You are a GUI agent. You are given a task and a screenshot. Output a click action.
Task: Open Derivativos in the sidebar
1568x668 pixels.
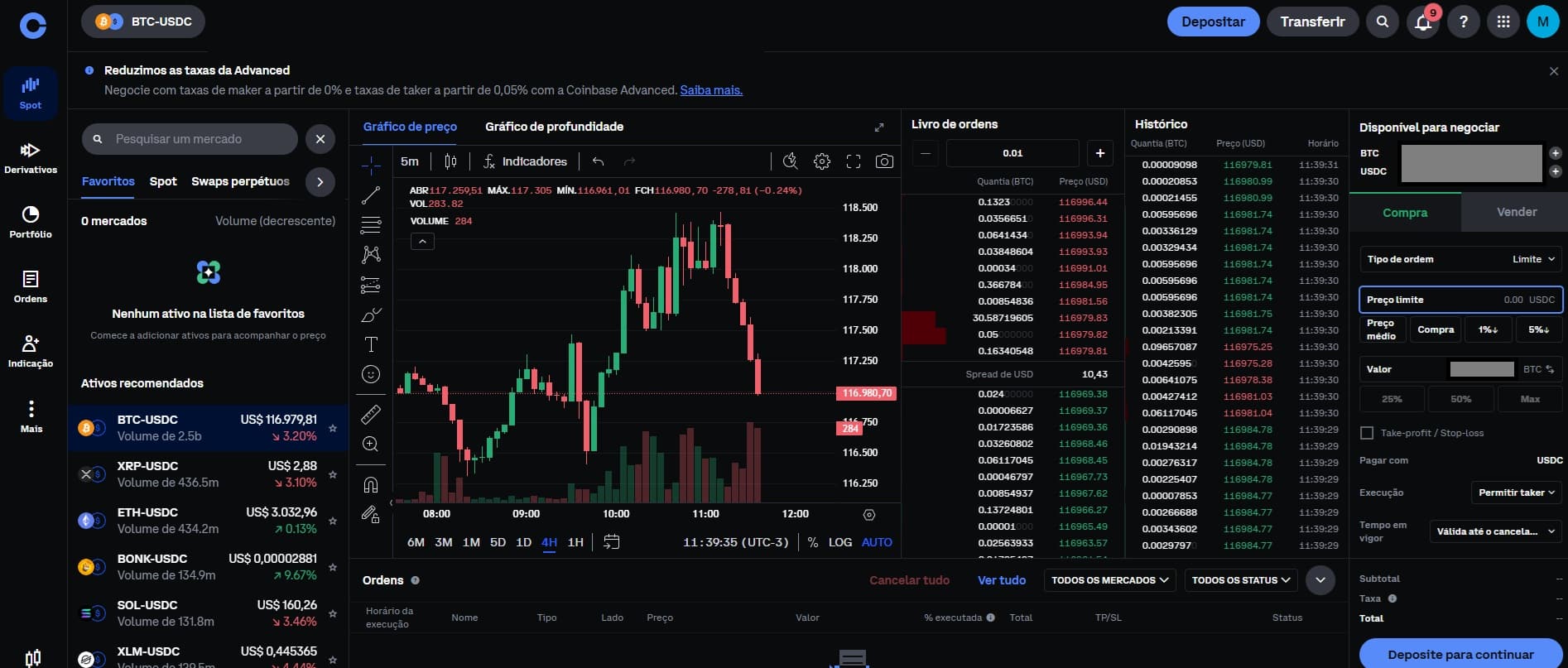[31, 158]
